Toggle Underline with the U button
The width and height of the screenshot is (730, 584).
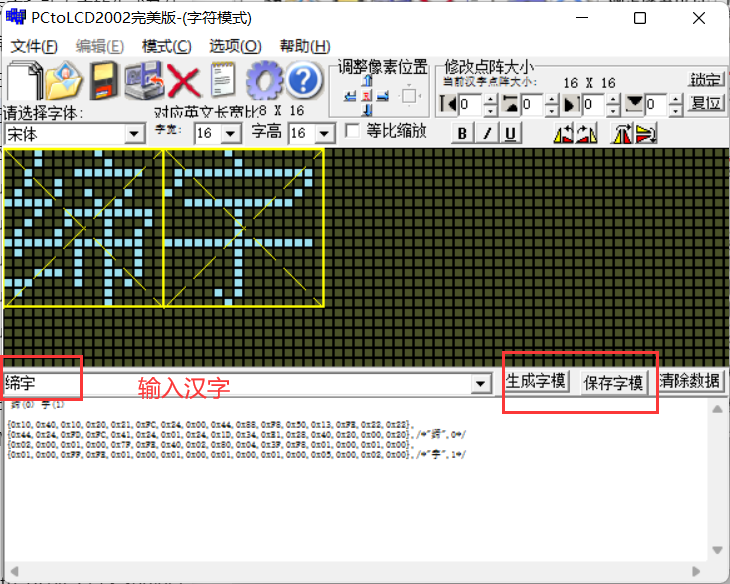pyautogui.click(x=510, y=133)
